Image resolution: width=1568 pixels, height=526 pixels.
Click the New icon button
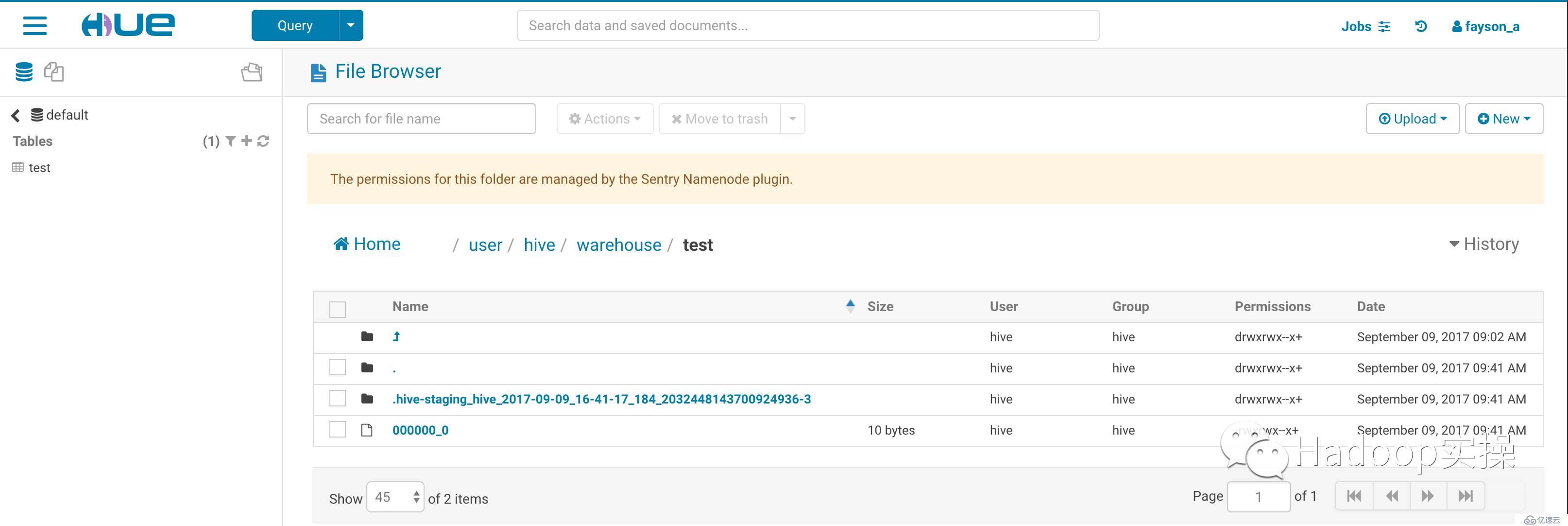click(1502, 119)
